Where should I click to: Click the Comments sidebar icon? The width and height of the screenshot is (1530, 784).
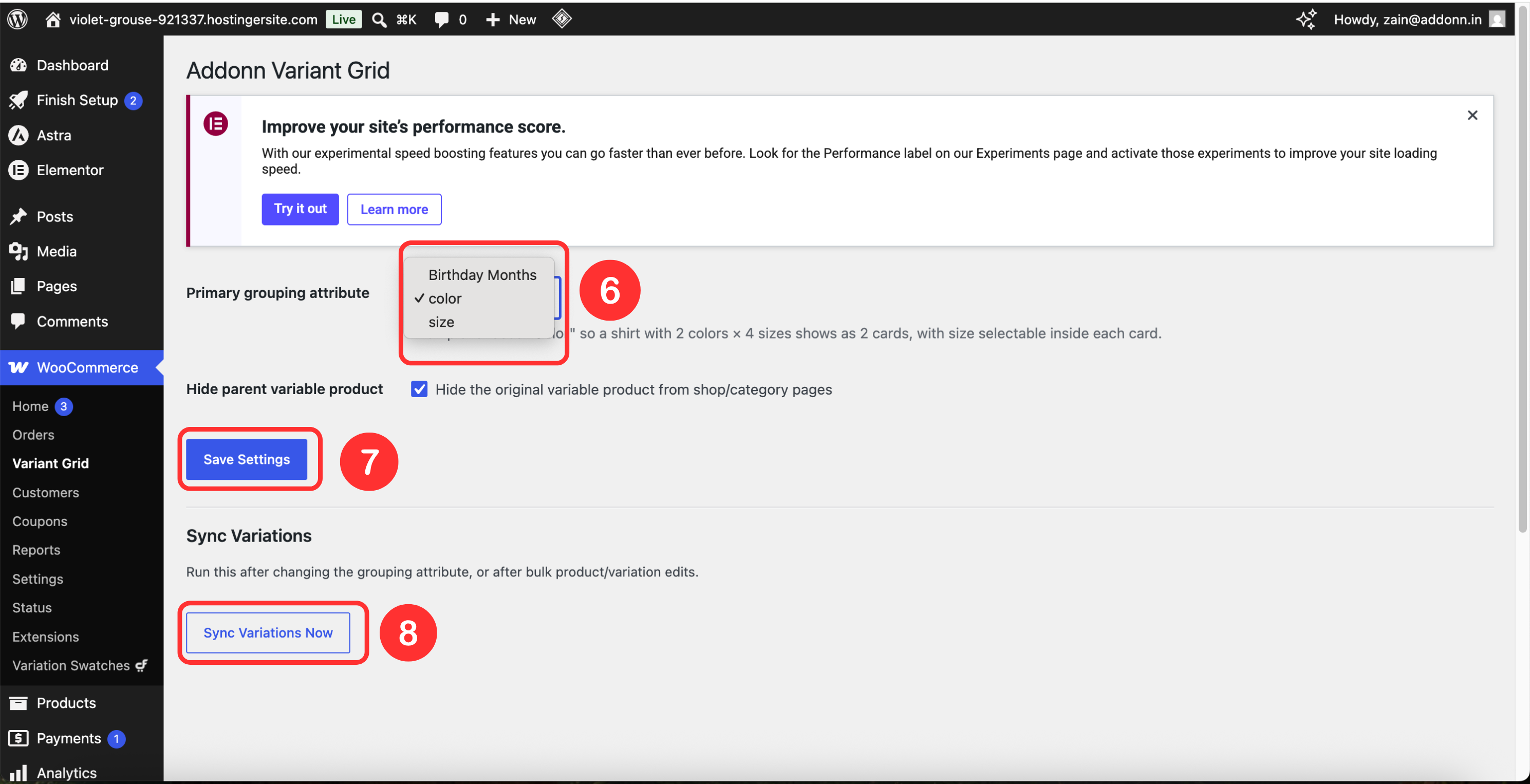pyautogui.click(x=18, y=321)
